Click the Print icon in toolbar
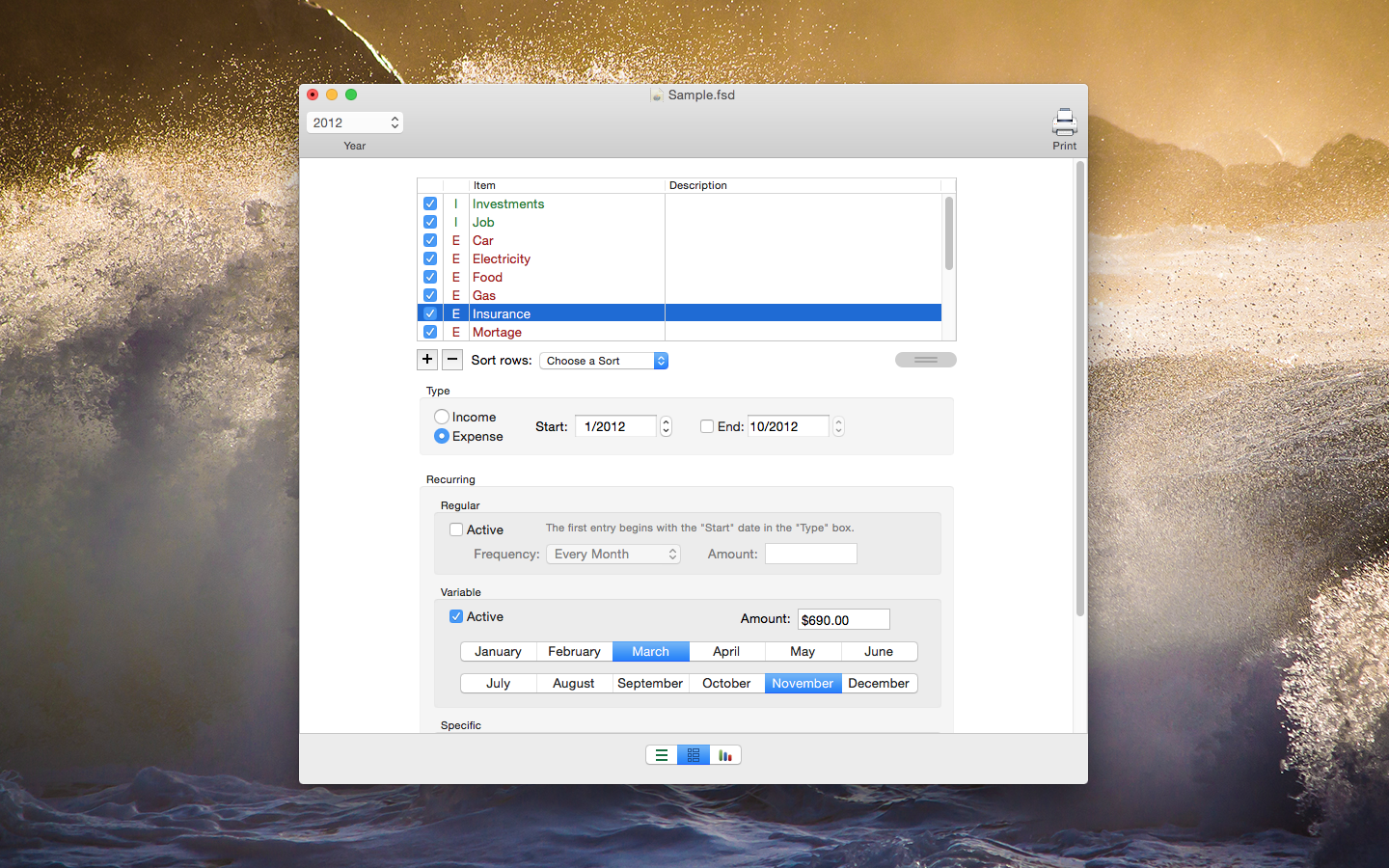This screenshot has width=1389, height=868. click(1064, 123)
